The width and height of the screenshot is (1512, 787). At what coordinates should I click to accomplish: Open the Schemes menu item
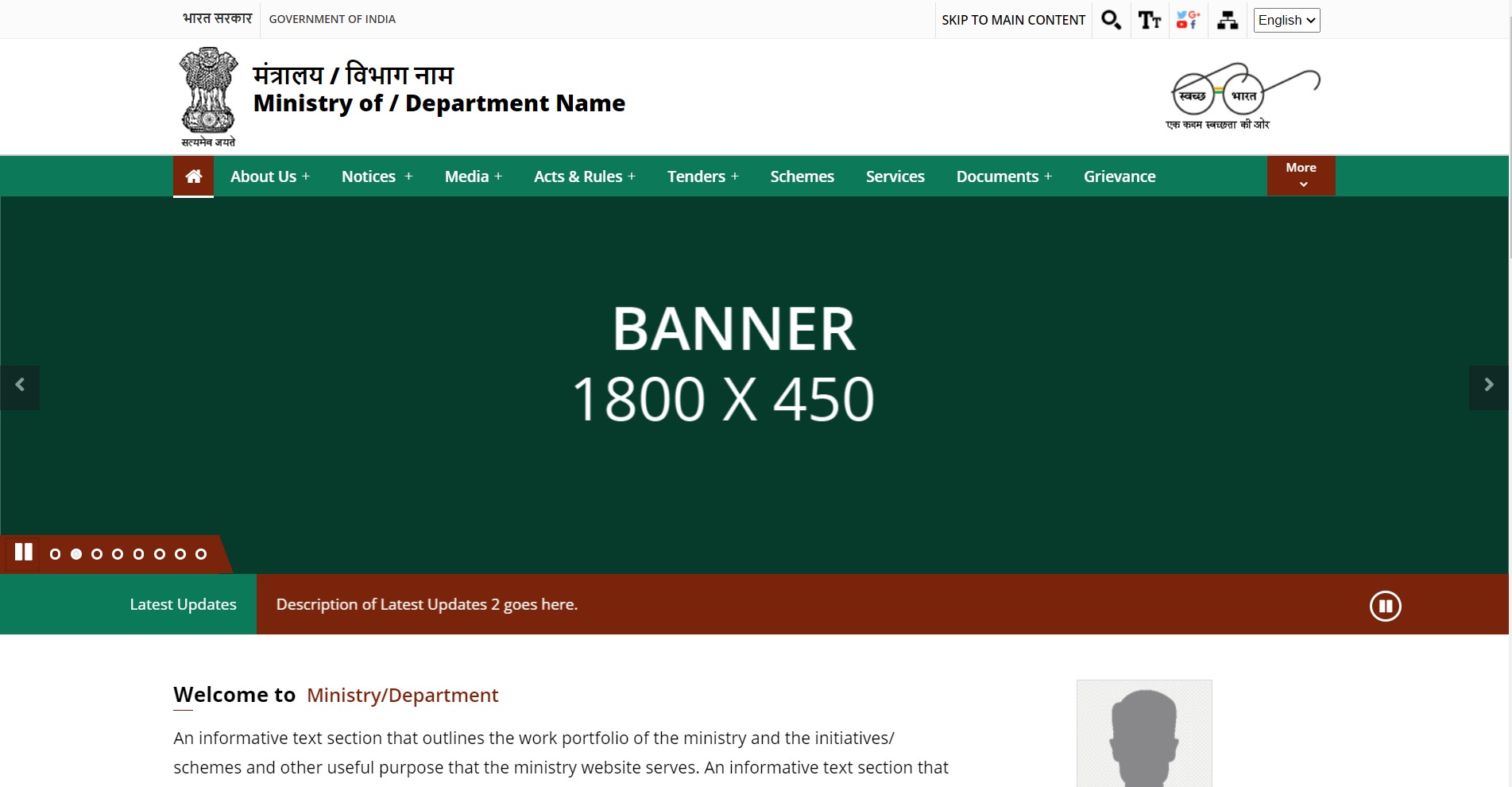pyautogui.click(x=802, y=176)
